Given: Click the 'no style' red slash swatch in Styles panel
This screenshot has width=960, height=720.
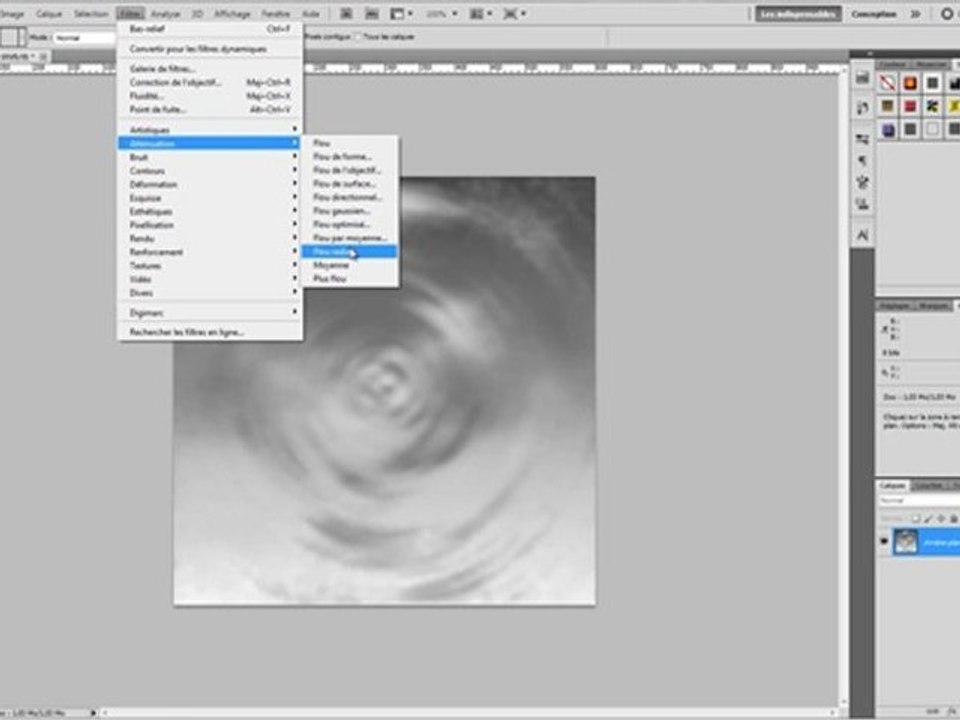Looking at the screenshot, I should [887, 83].
